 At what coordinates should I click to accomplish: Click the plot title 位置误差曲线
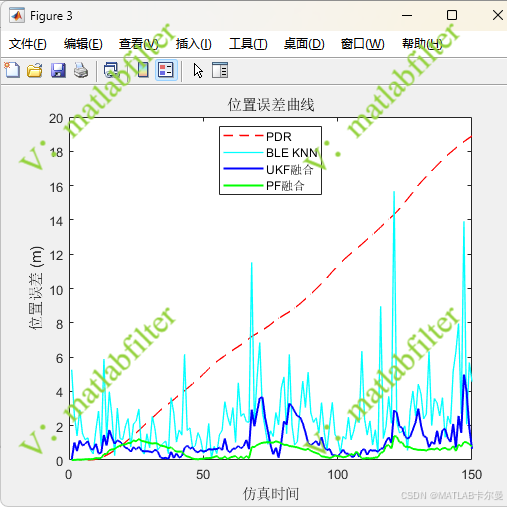coord(271,105)
